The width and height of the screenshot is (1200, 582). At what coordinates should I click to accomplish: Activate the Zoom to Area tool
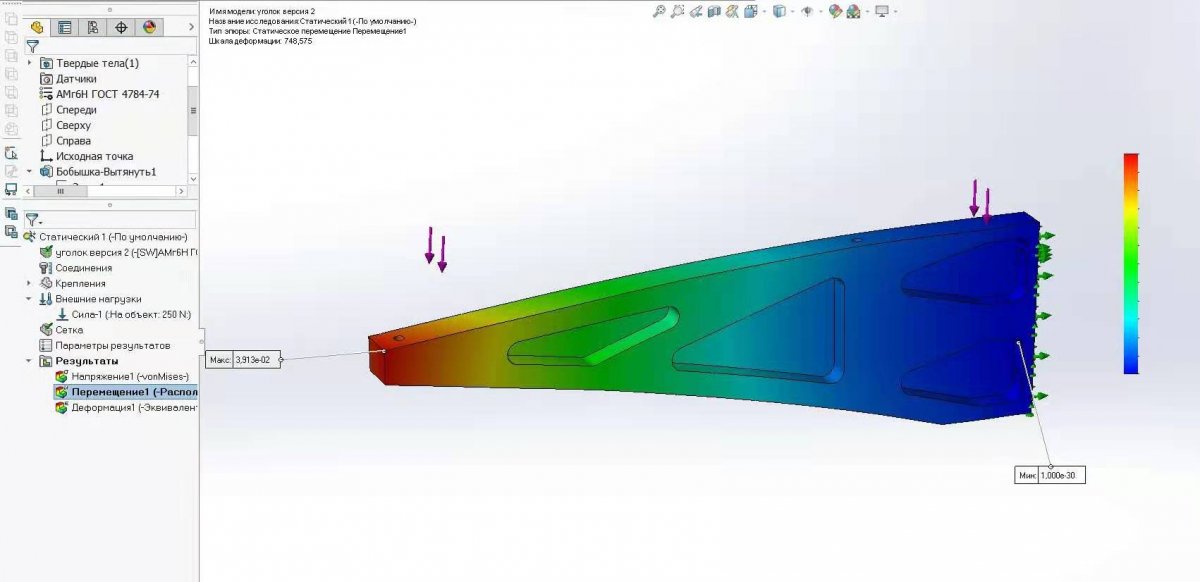[678, 11]
